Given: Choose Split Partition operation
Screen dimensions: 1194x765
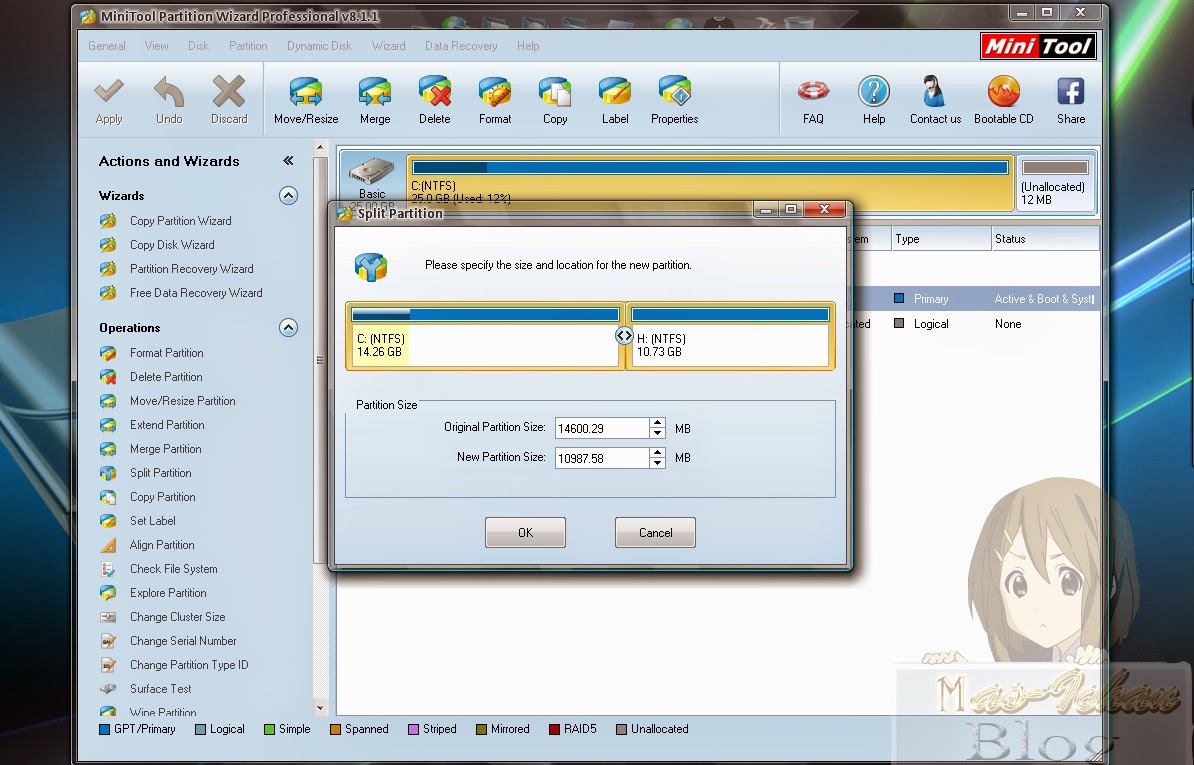Looking at the screenshot, I should [x=160, y=473].
